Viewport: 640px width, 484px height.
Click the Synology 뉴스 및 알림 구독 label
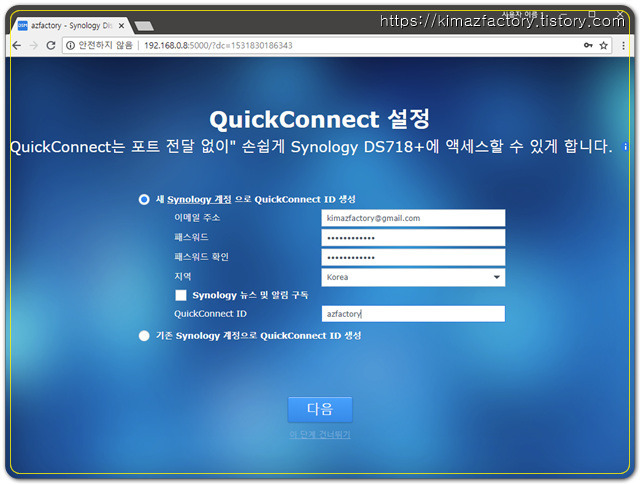250,295
